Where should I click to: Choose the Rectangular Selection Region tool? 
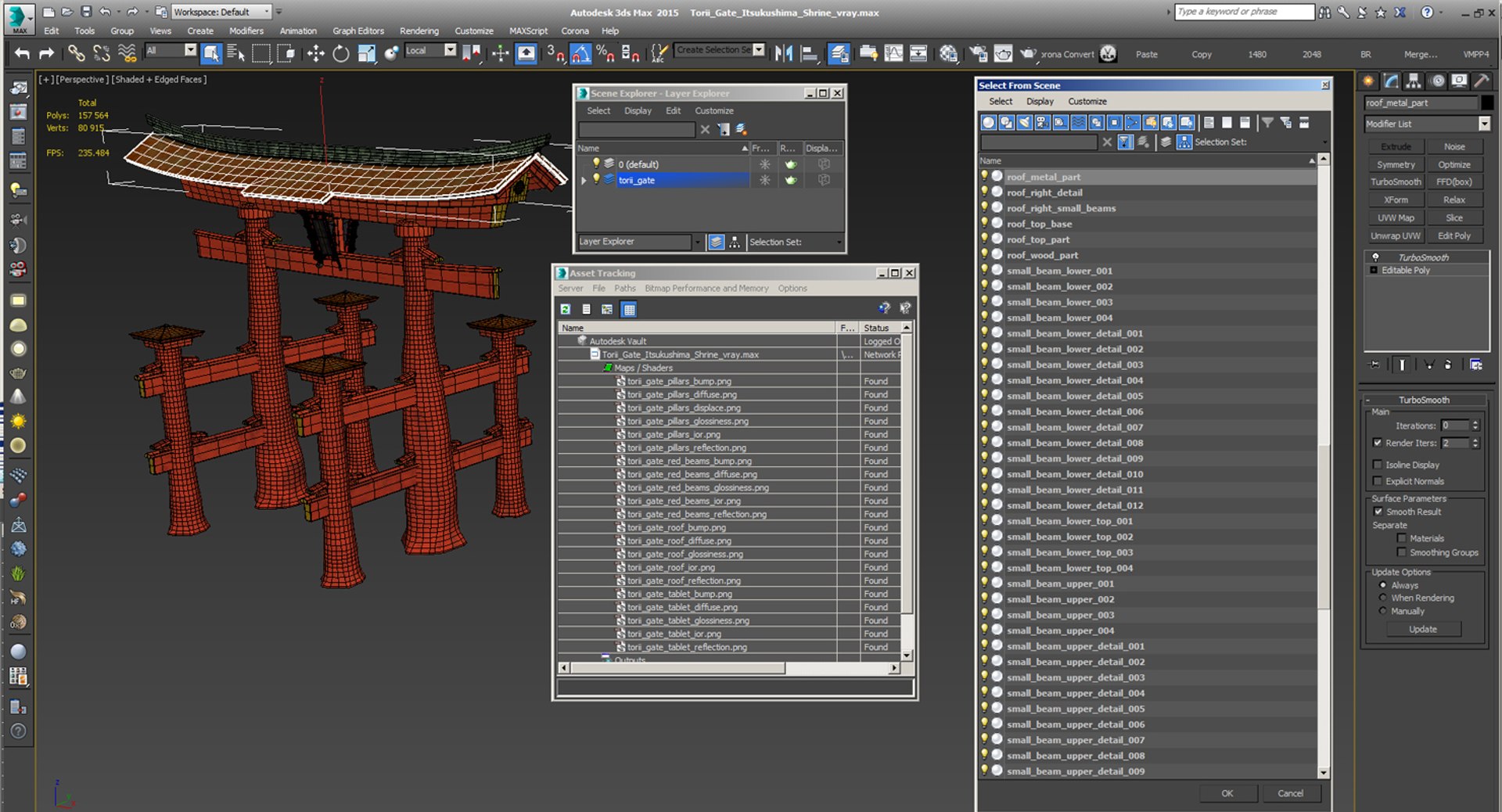coord(261,53)
